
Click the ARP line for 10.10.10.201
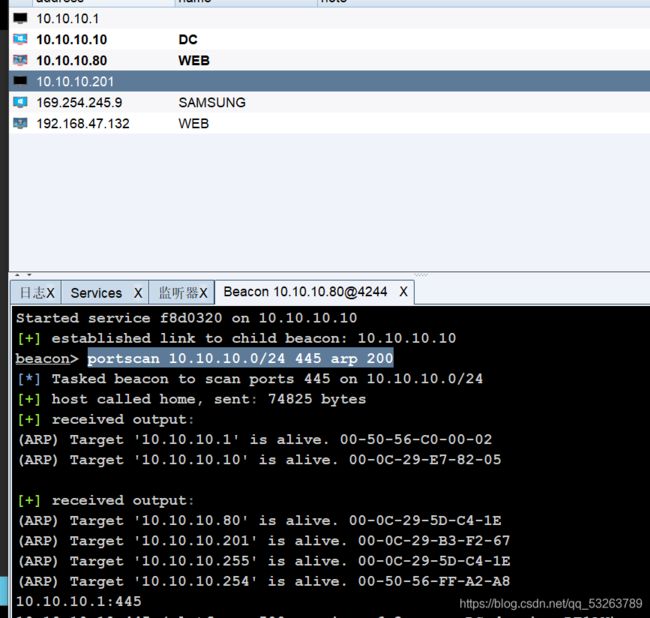[x=264, y=541]
